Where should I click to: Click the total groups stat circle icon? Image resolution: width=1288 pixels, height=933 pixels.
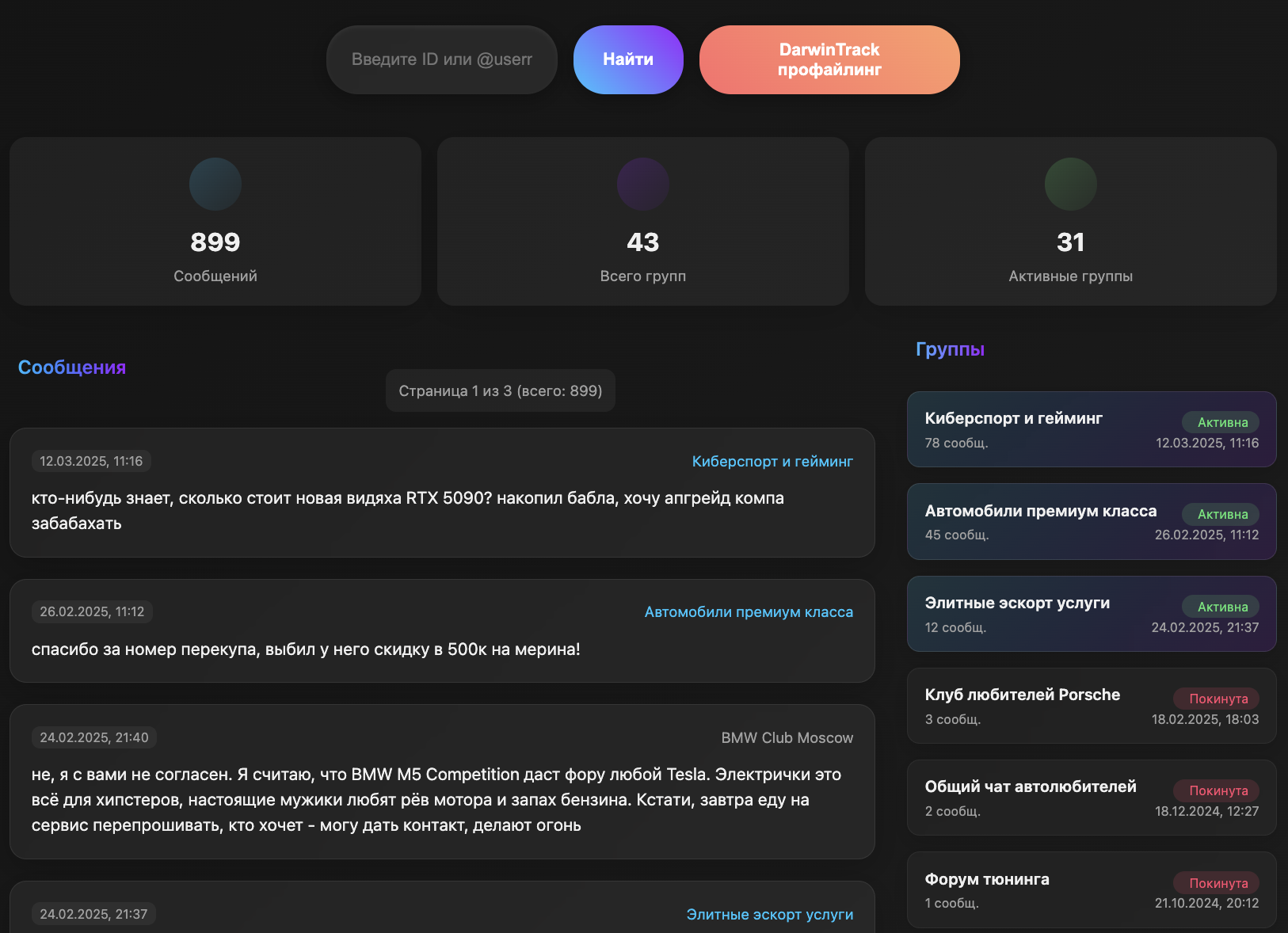coord(643,184)
